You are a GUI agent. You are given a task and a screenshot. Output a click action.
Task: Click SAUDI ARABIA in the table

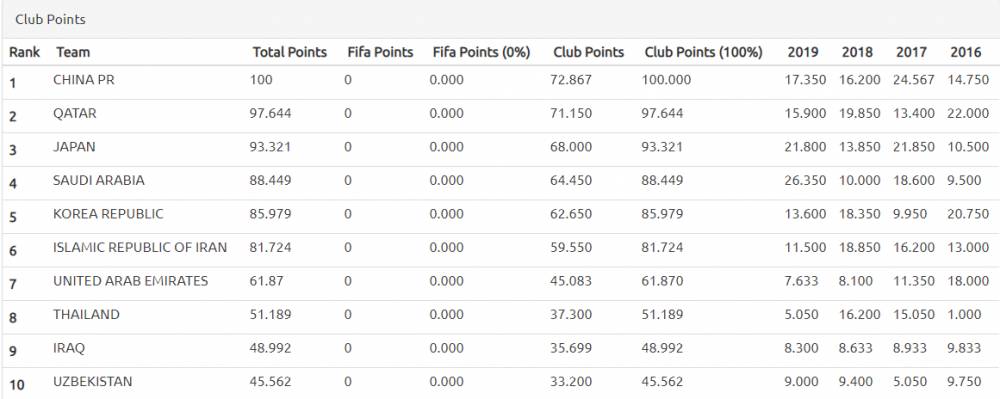99,180
